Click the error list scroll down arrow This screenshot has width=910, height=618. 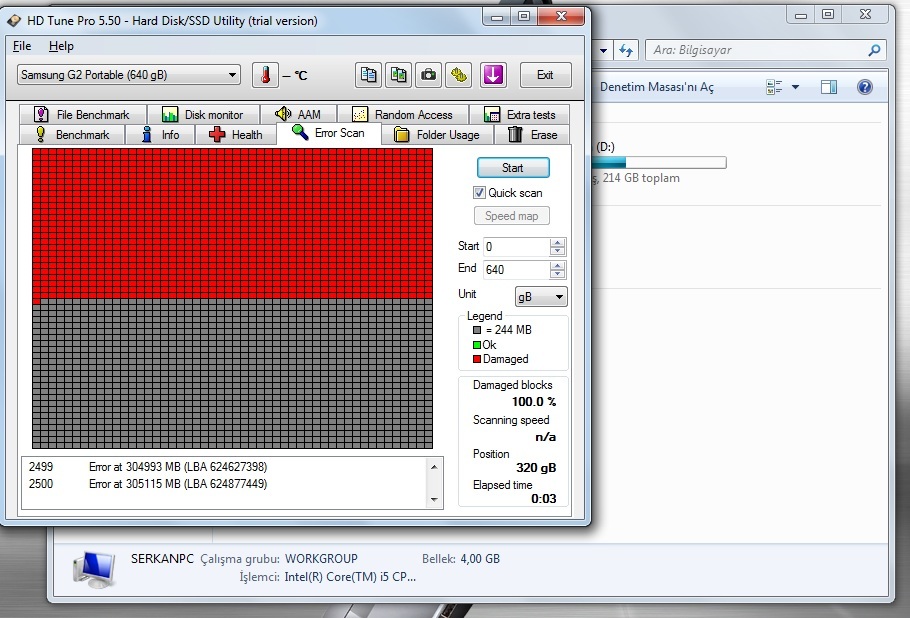(434, 500)
